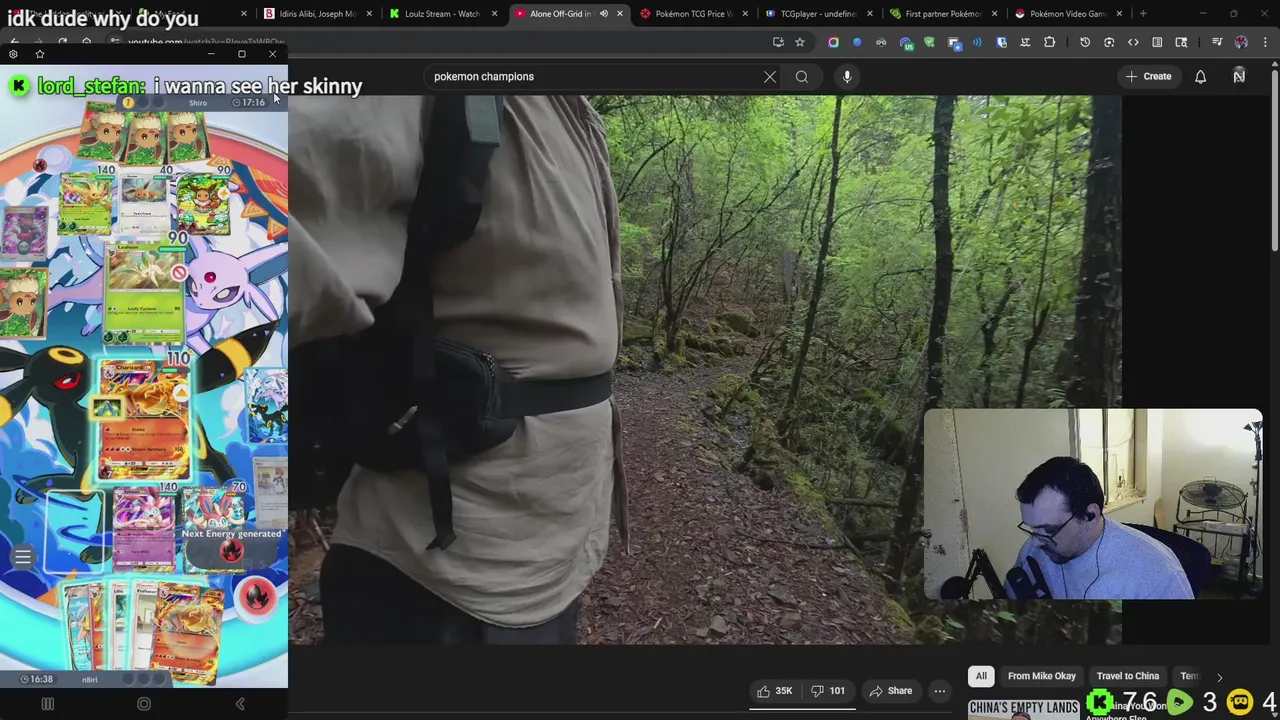Open China's Empty Lands video thumbnail
The image size is (1280, 720).
(x=1023, y=709)
